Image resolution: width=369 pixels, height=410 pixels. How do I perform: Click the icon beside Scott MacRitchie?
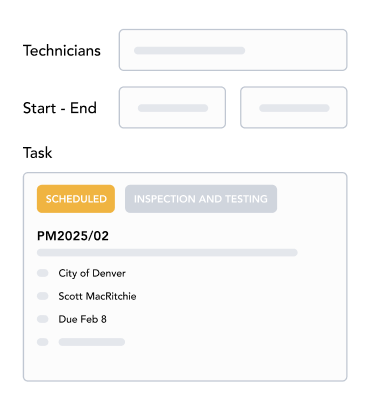(x=43, y=296)
